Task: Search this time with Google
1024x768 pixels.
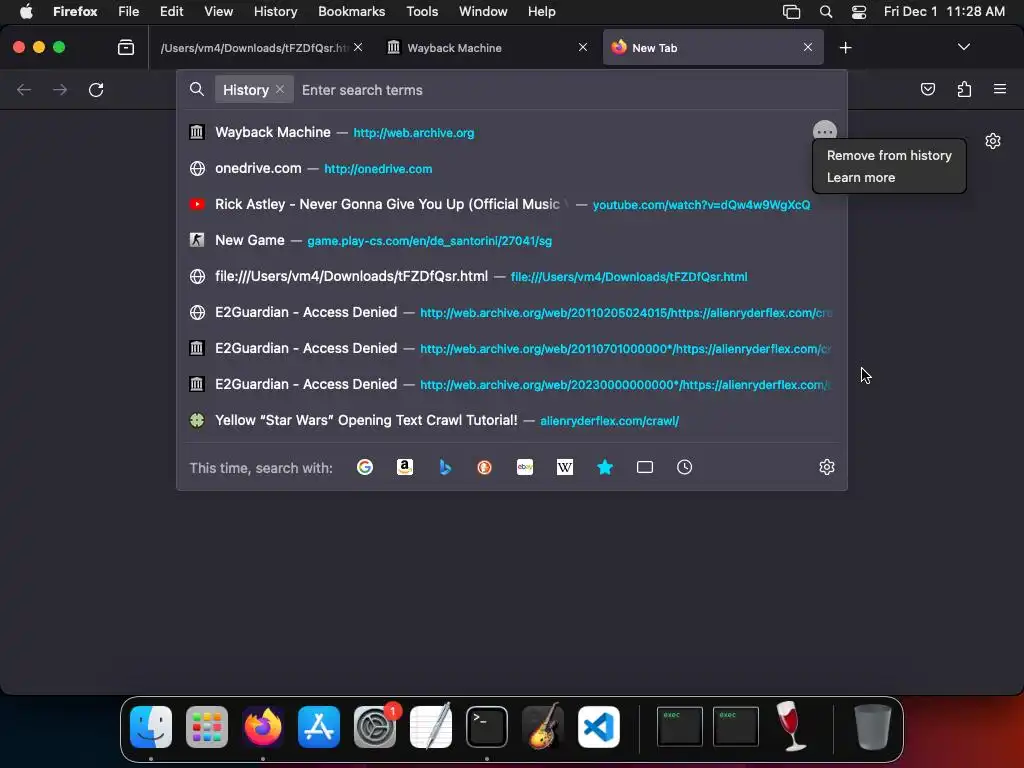Action: (x=364, y=467)
